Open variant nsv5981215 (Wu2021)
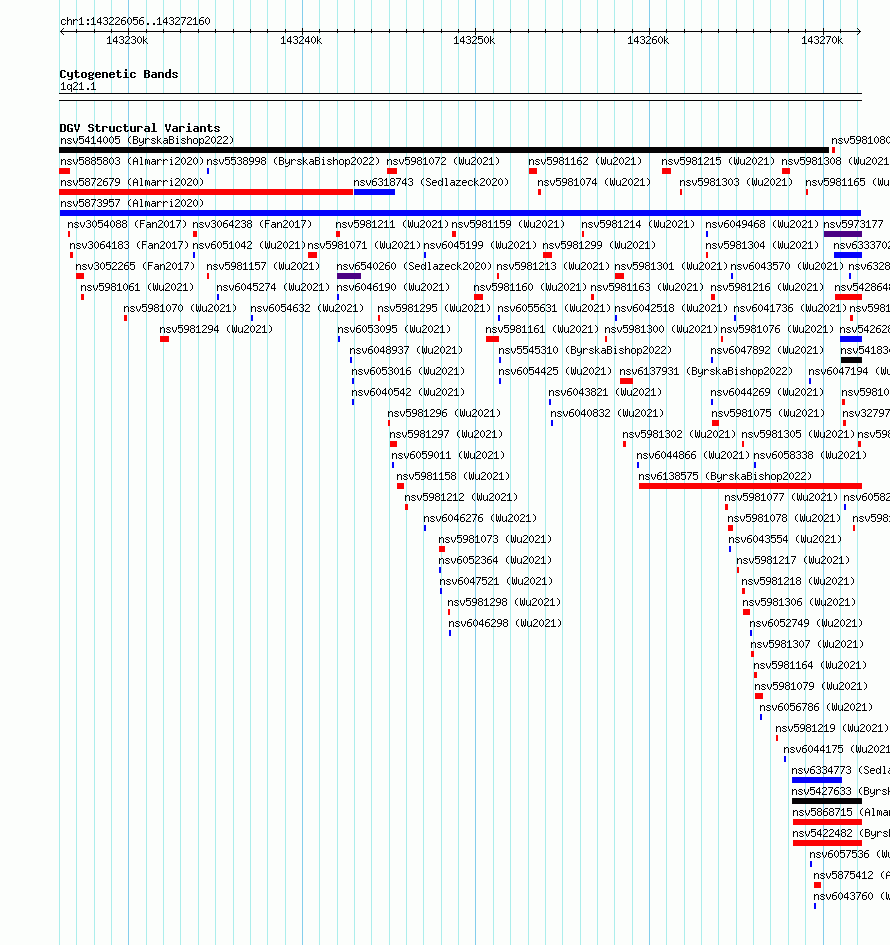Viewport: 890px width, 945px height. [x=718, y=162]
